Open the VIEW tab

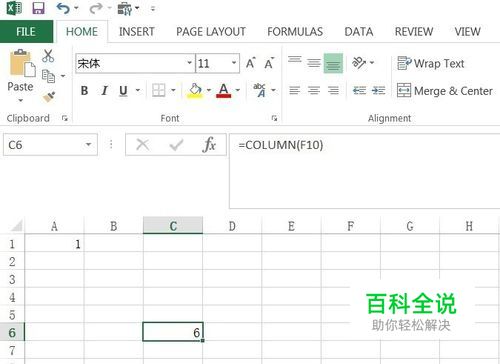click(467, 32)
